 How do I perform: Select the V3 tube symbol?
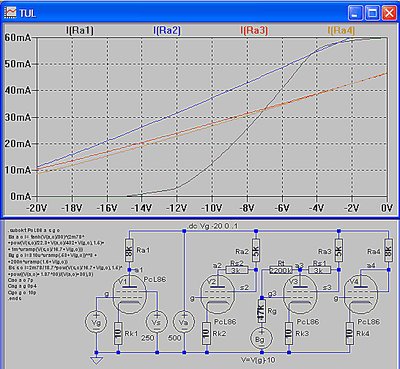300,295
